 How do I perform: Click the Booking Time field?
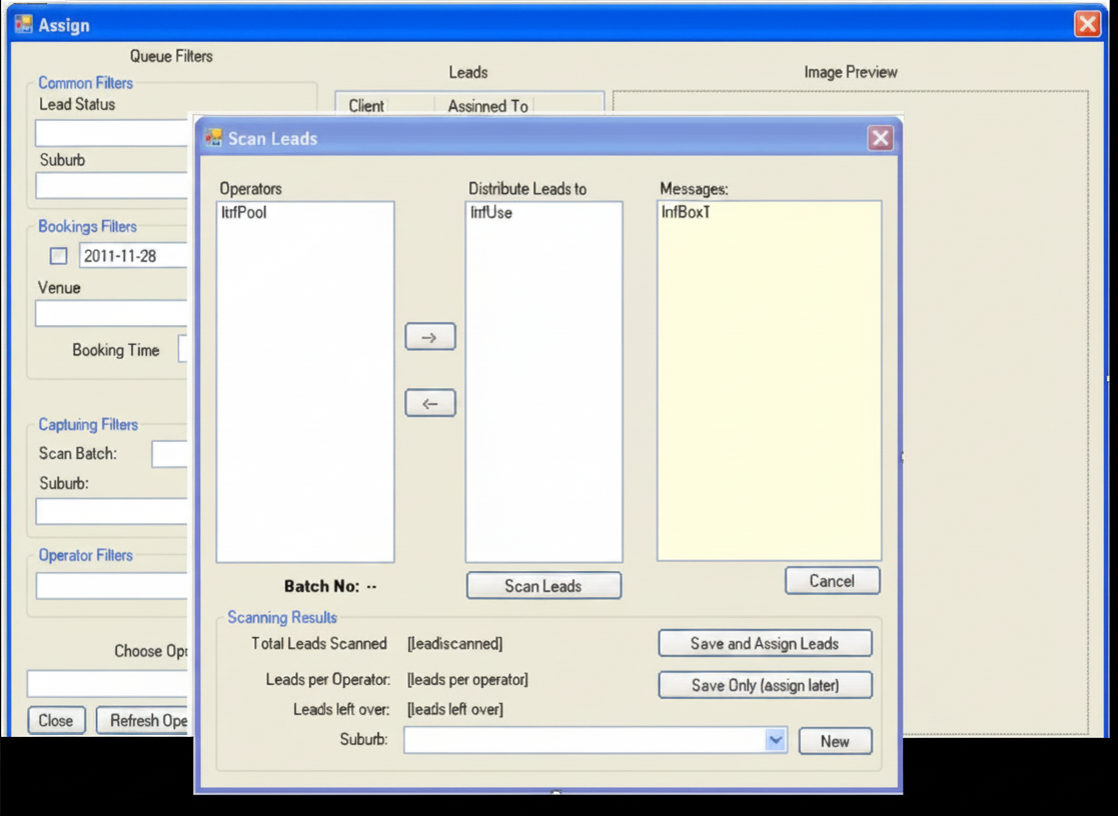click(183, 350)
